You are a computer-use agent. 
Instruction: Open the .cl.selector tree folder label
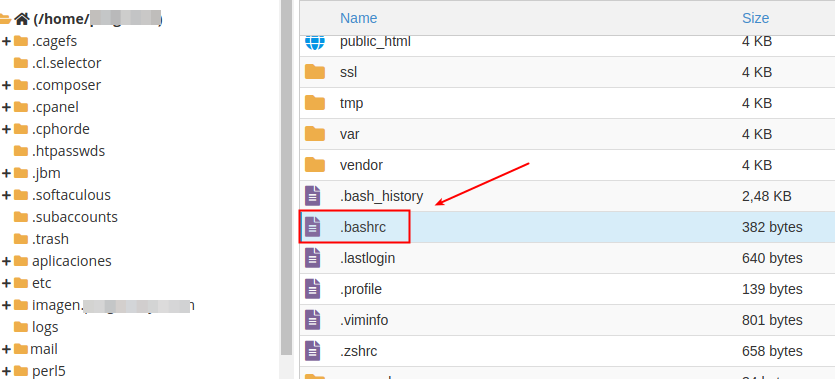(67, 63)
